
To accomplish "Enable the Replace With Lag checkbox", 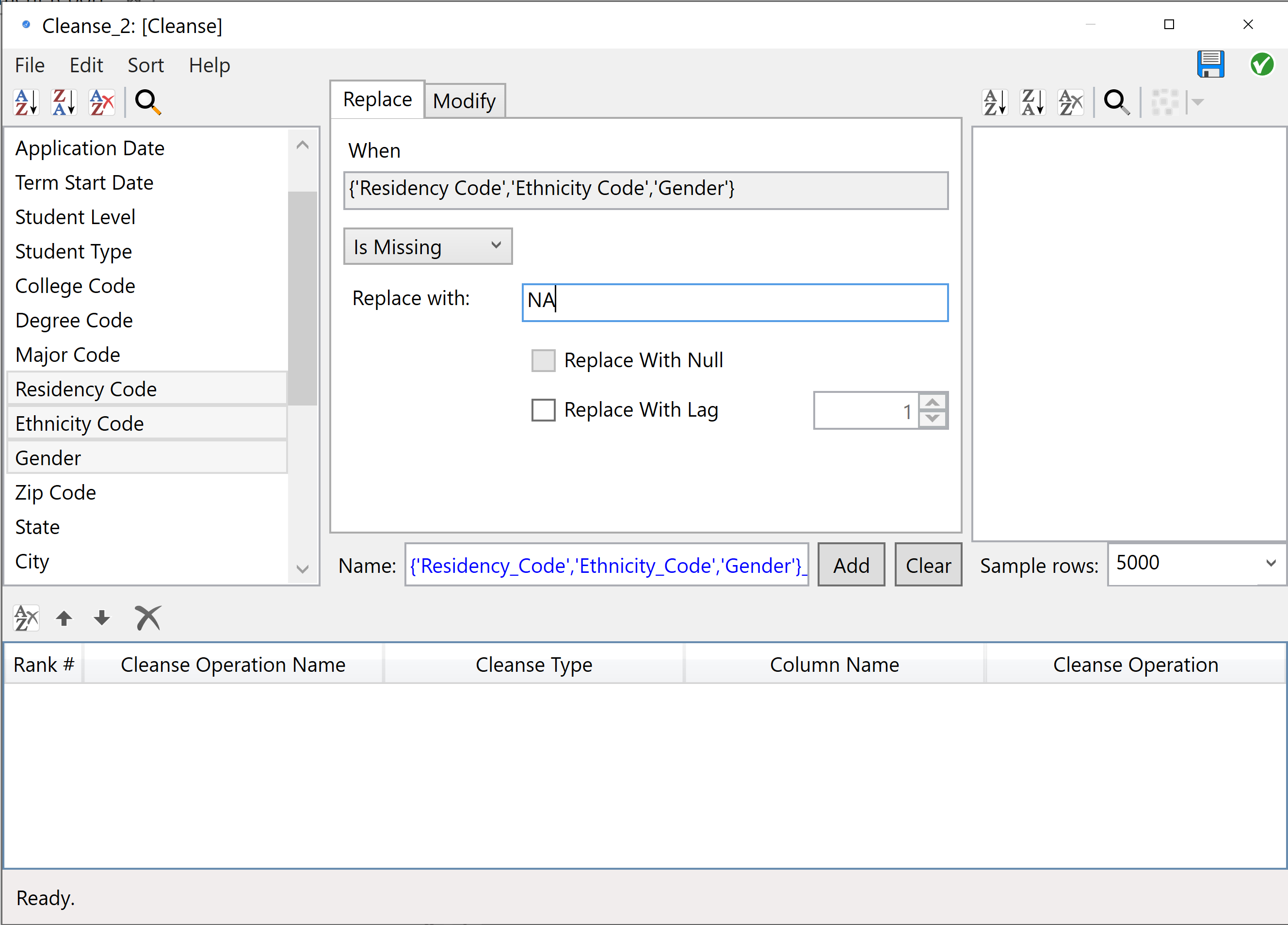I will coord(543,410).
